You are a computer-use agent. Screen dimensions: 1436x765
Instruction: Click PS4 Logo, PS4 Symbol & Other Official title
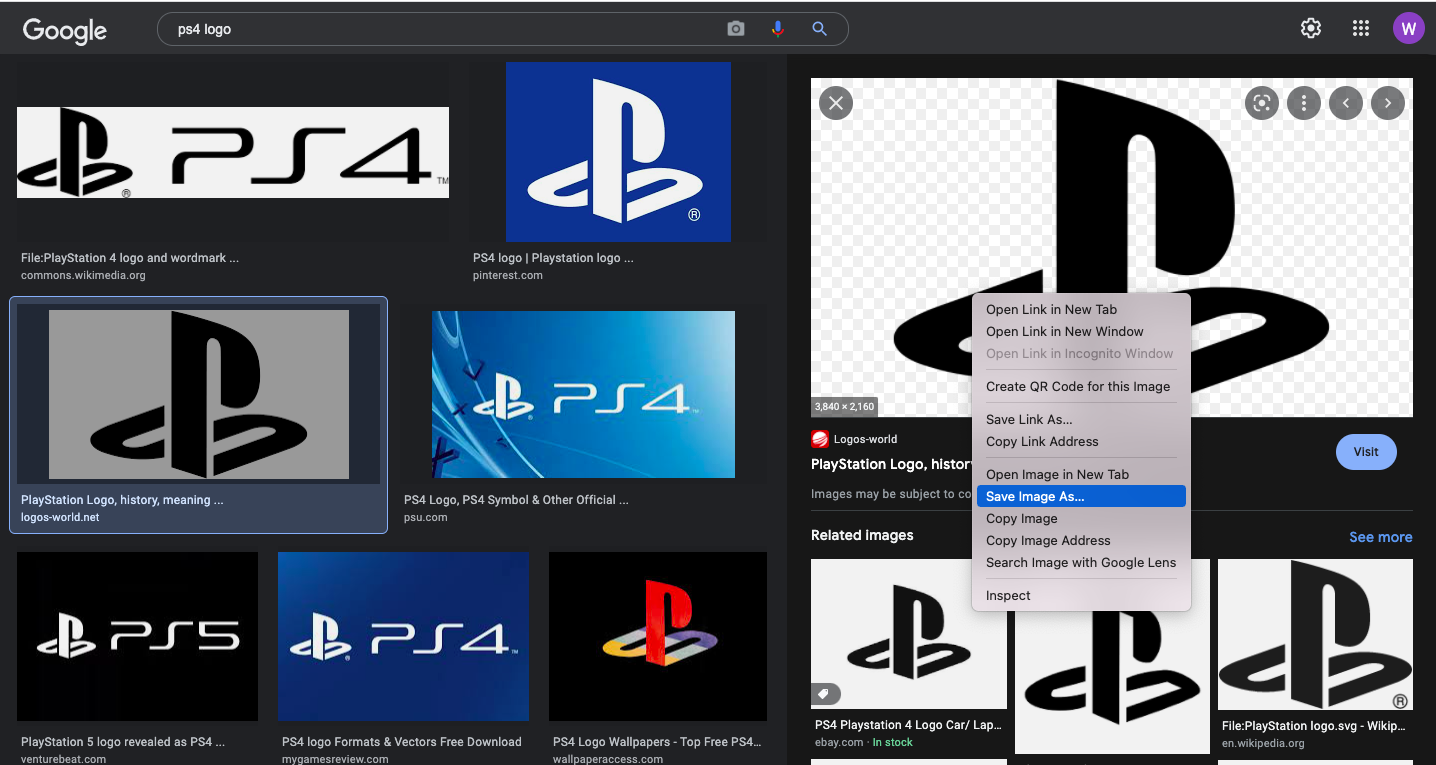pos(516,500)
